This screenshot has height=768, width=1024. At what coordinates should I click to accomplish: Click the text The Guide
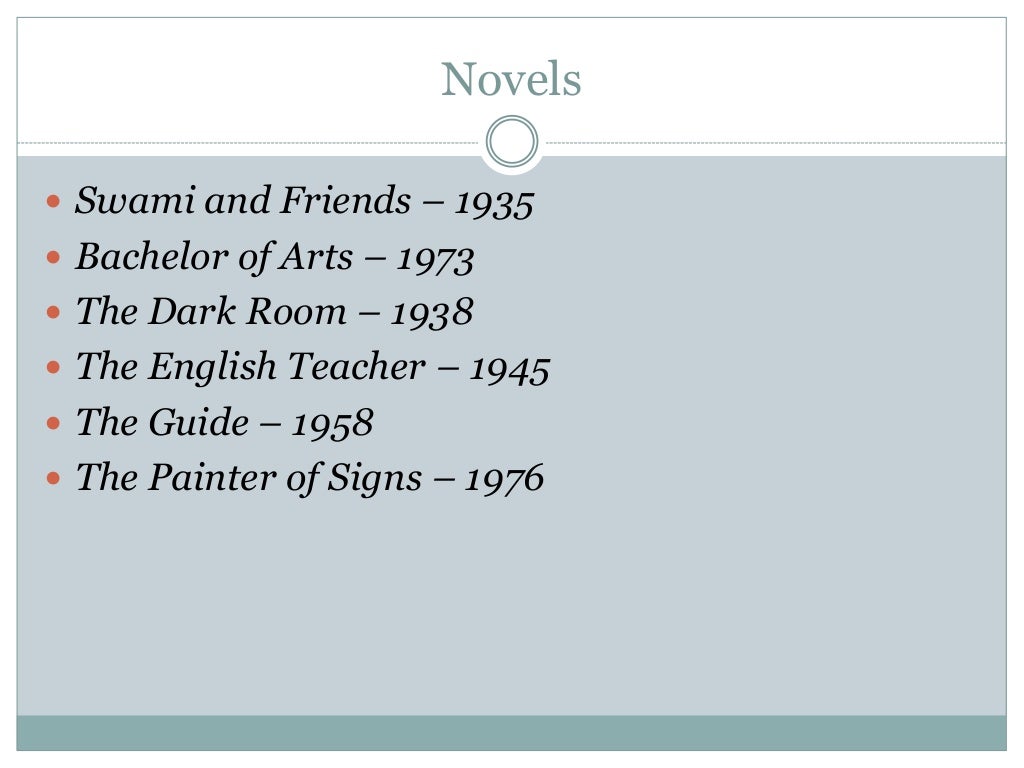[x=162, y=423]
